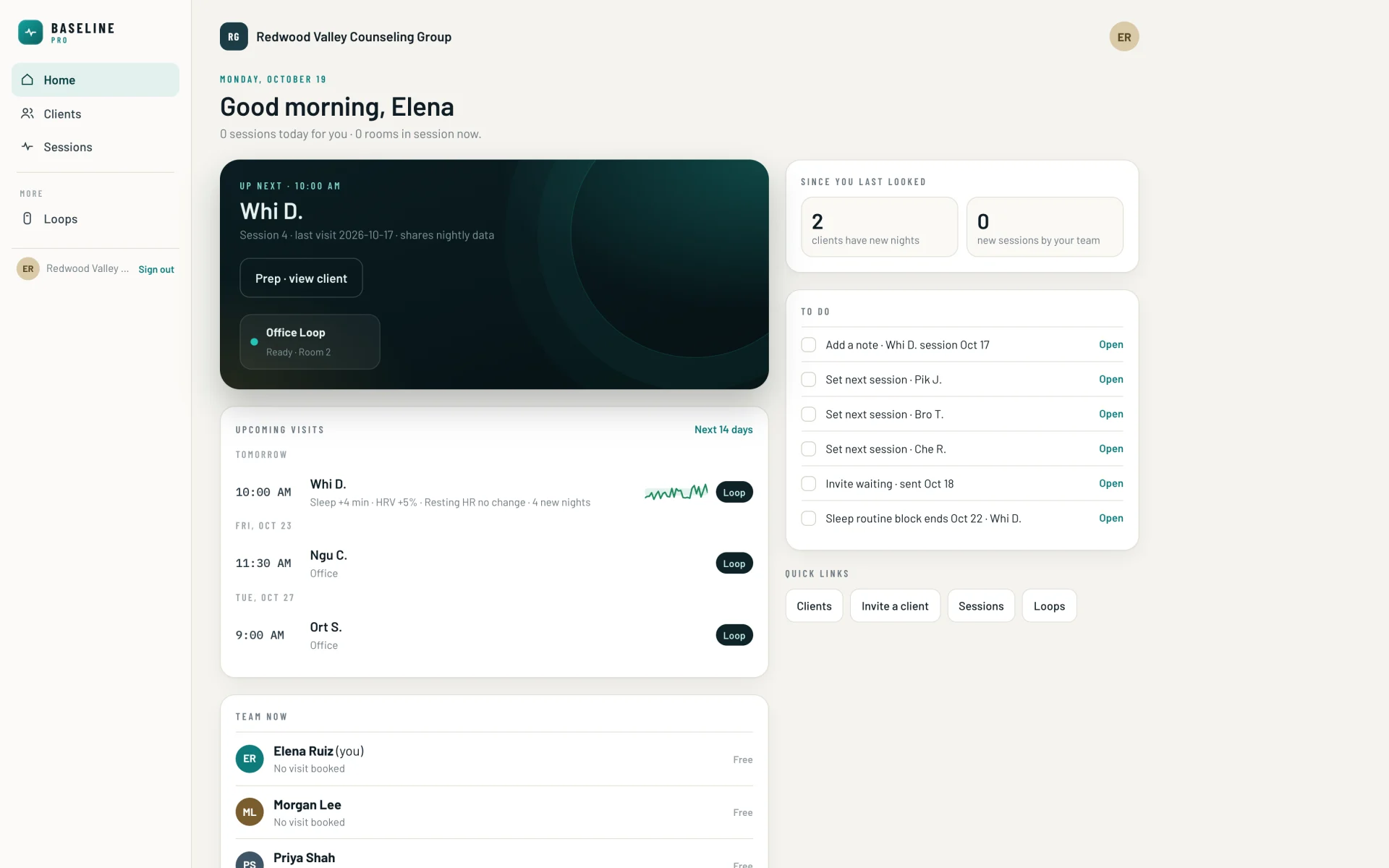Click Loop button for Whi D. visit

tap(734, 493)
